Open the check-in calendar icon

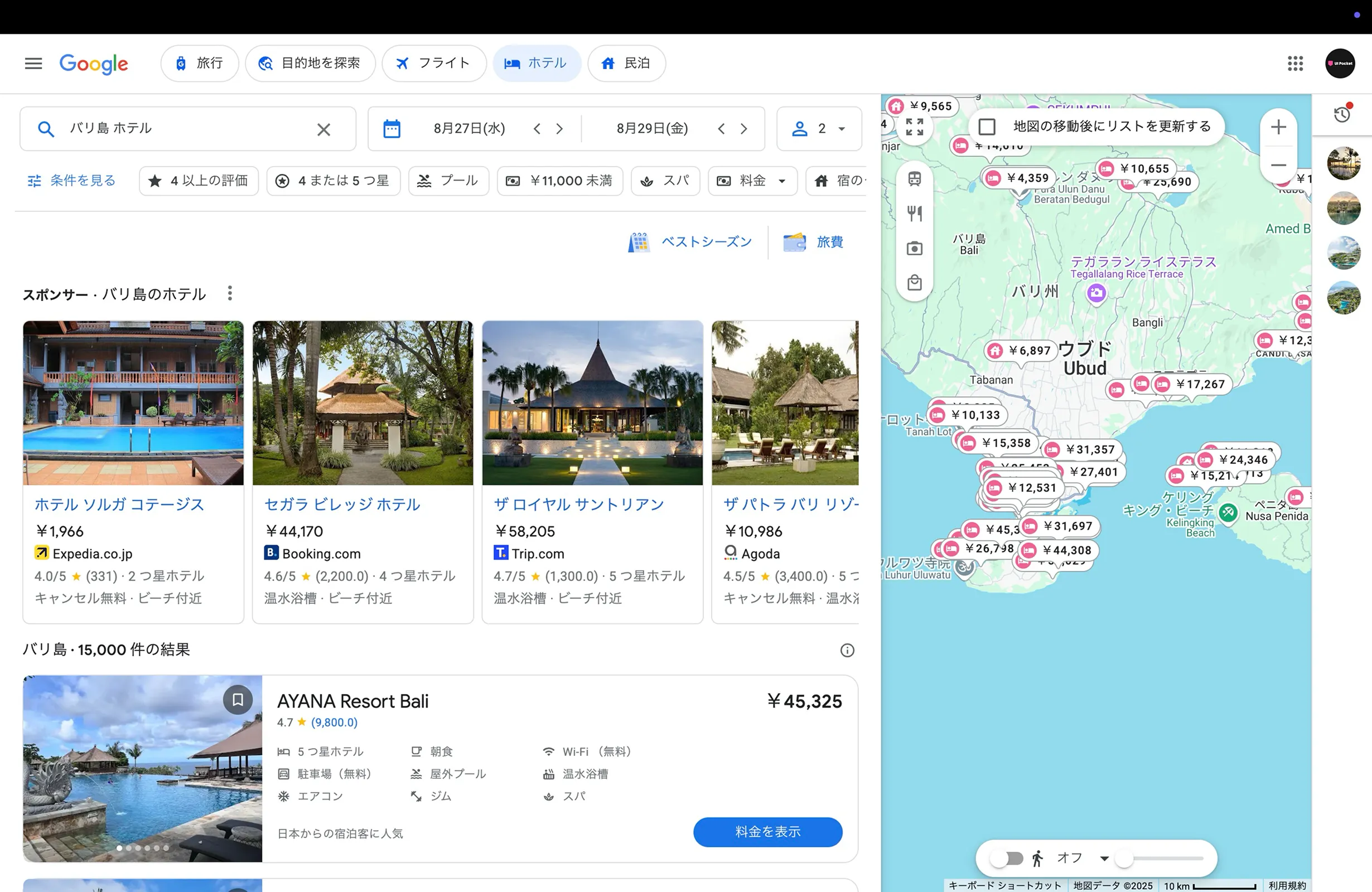tap(392, 128)
